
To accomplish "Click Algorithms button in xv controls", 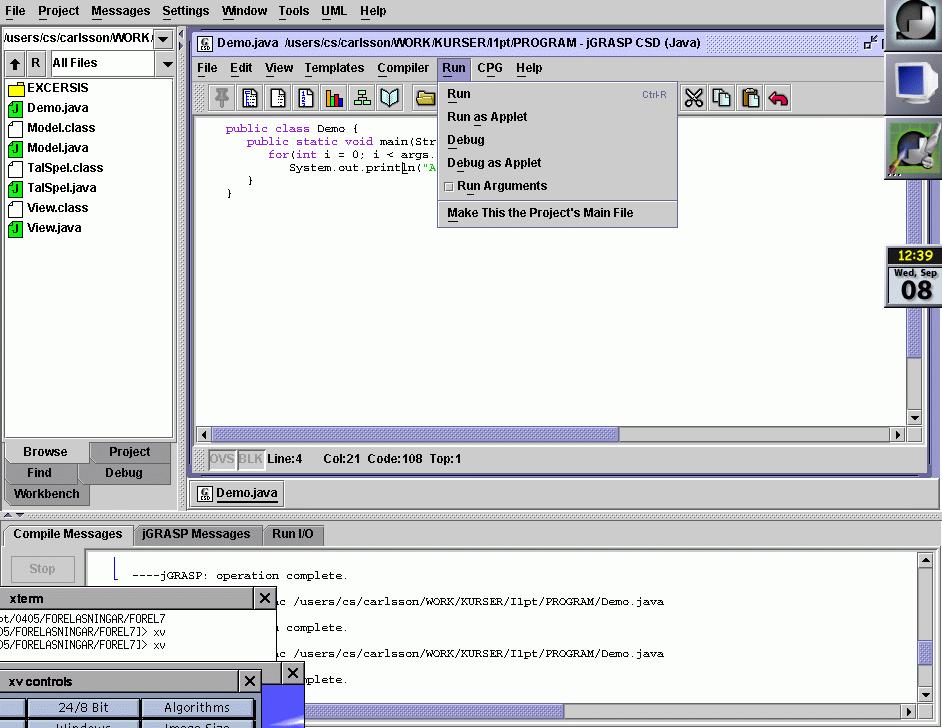I will tap(197, 708).
